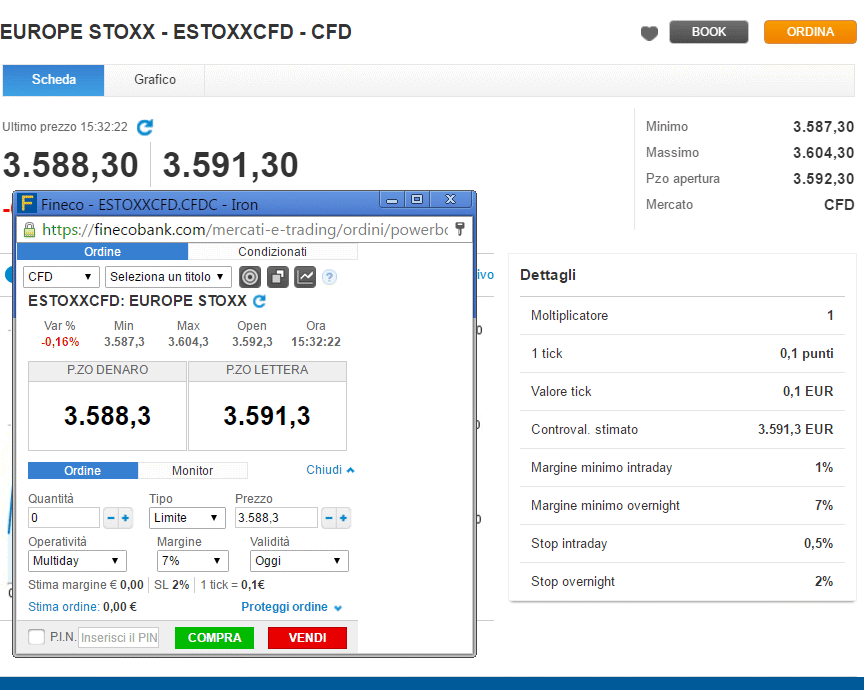Minimize the Fineco popup window
864x690 pixels.
(392, 200)
